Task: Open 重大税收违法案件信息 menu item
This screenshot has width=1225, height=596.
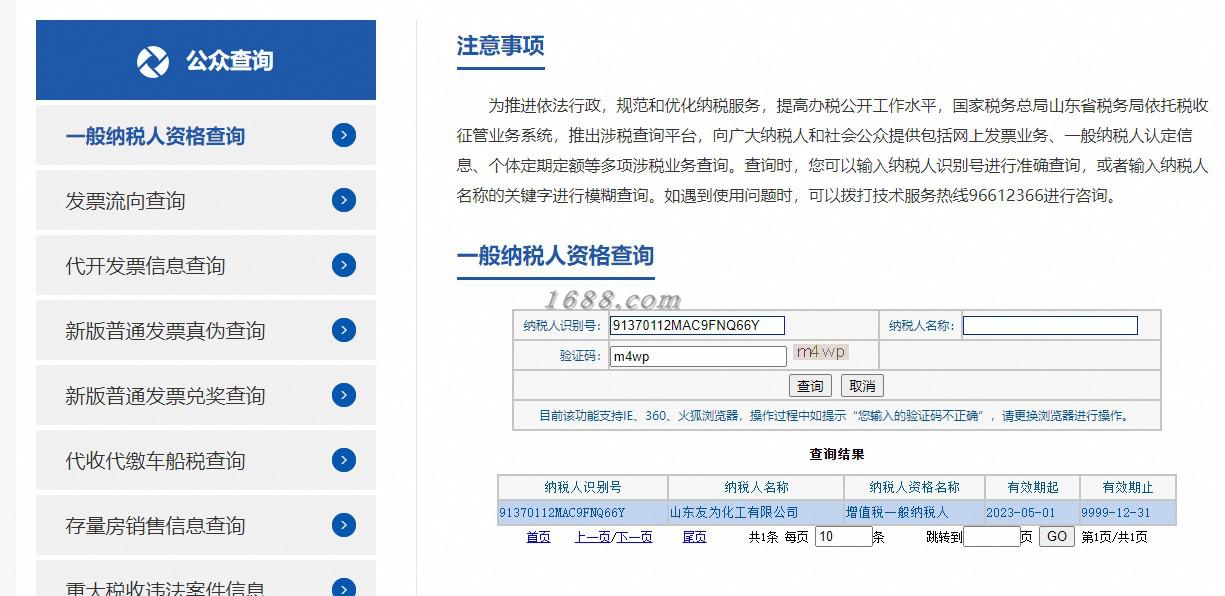Action: pos(206,579)
